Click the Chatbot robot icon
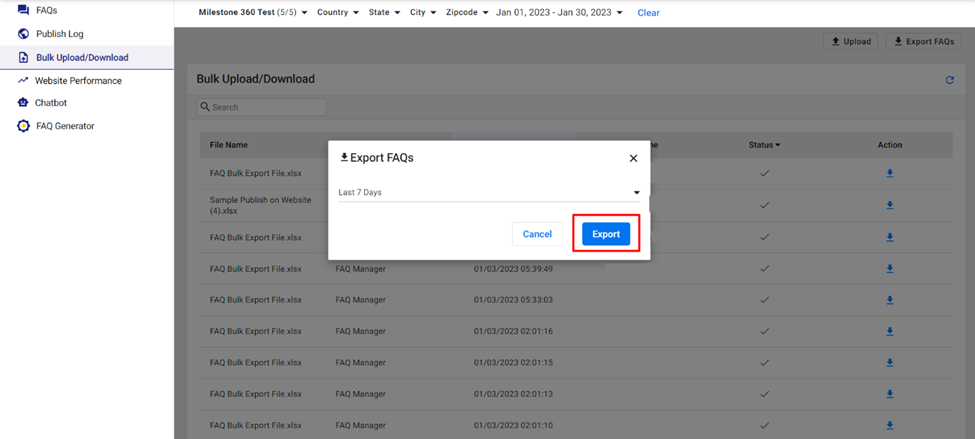The height and width of the screenshot is (439, 975). [24, 103]
